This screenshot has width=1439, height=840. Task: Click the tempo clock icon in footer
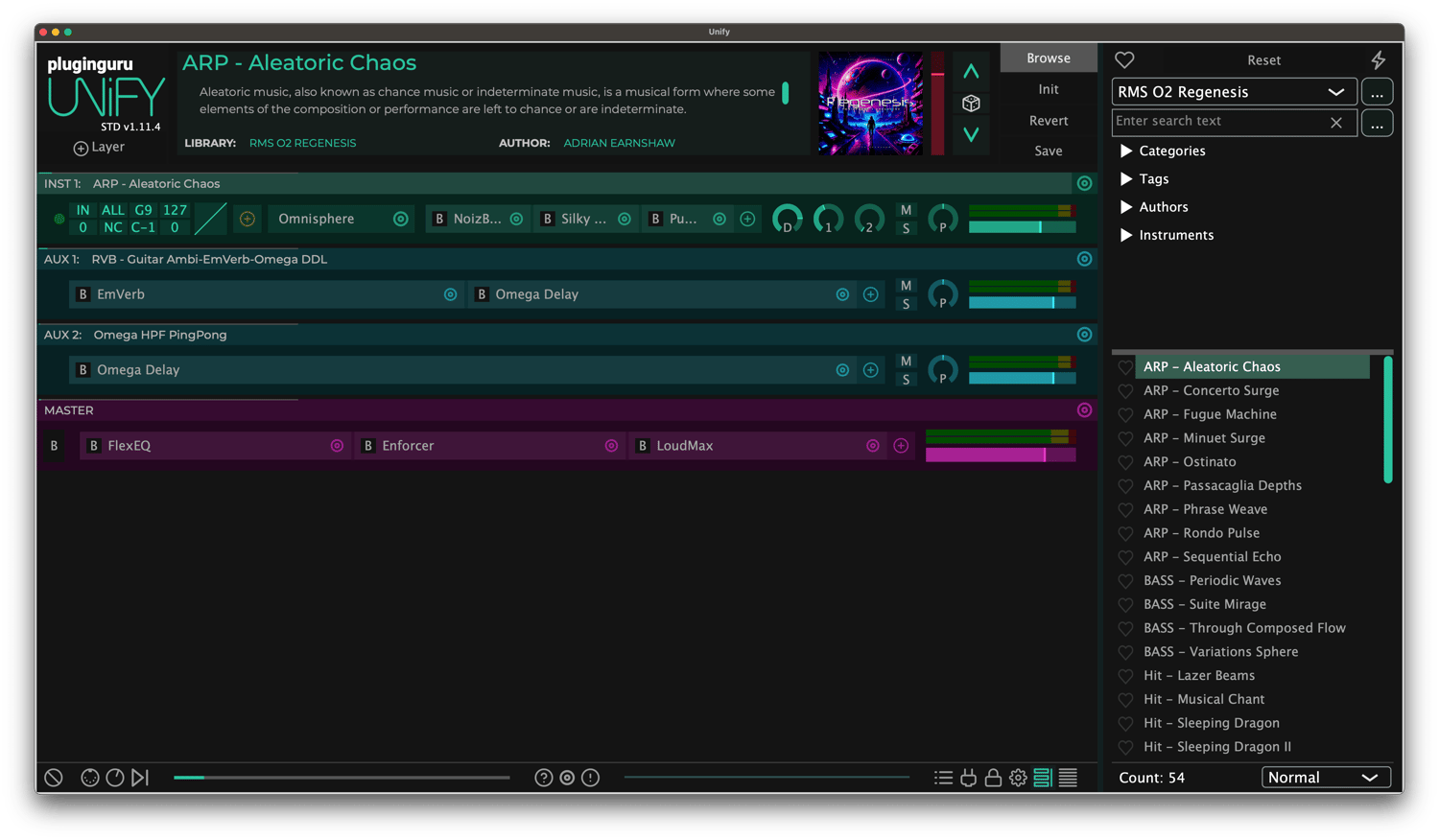[x=115, y=778]
